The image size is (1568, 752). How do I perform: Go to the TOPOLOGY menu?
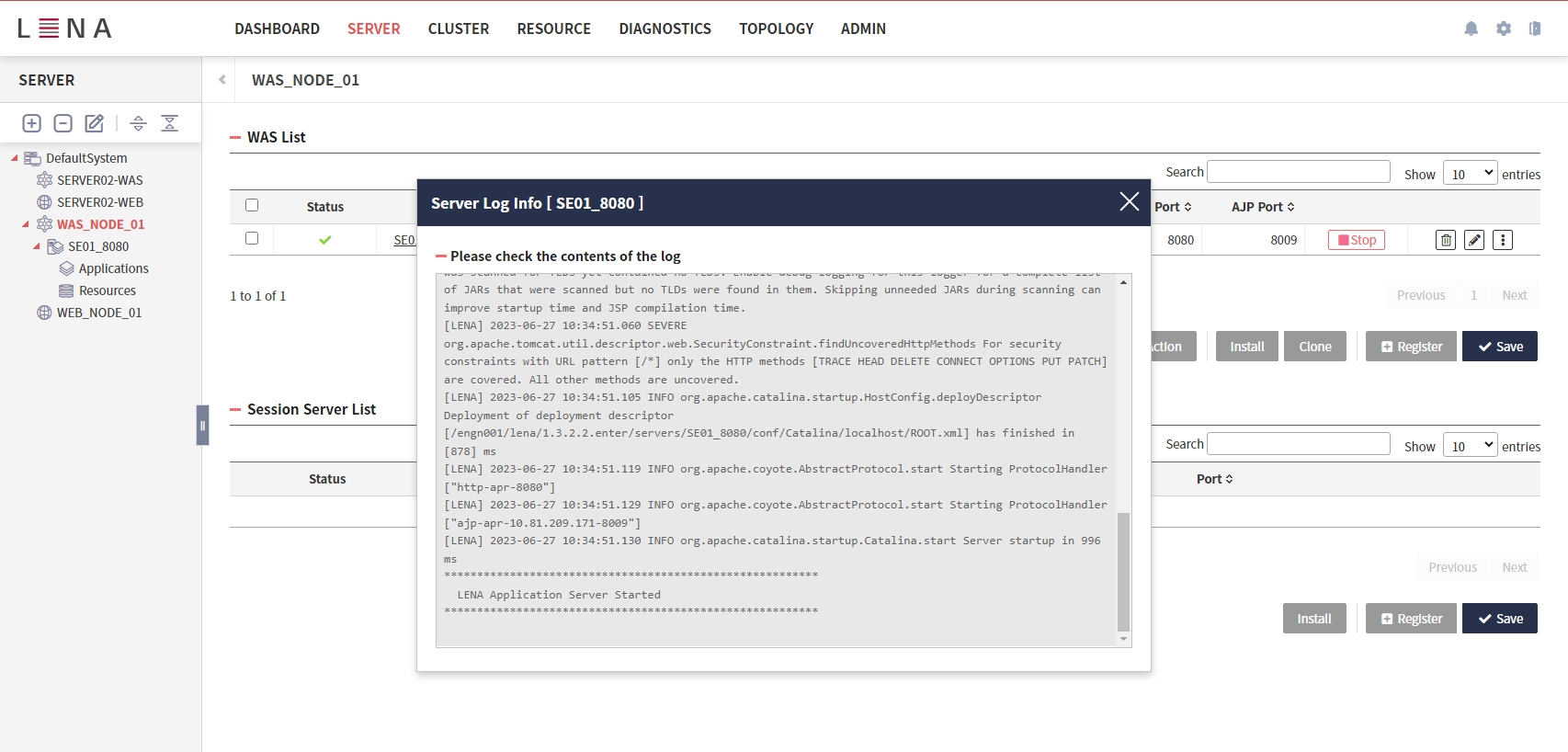coord(776,28)
